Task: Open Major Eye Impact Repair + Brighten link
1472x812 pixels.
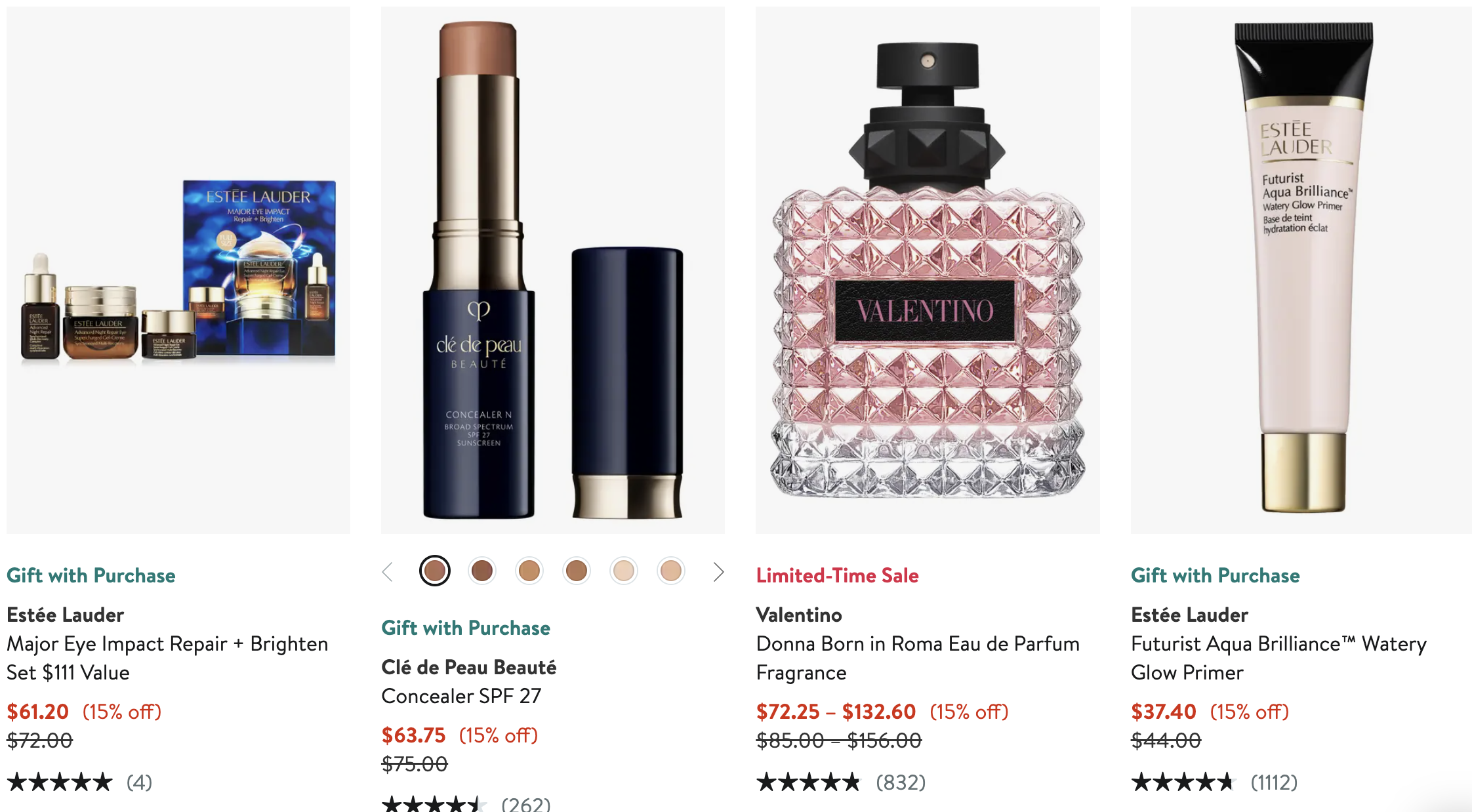Action: (167, 658)
